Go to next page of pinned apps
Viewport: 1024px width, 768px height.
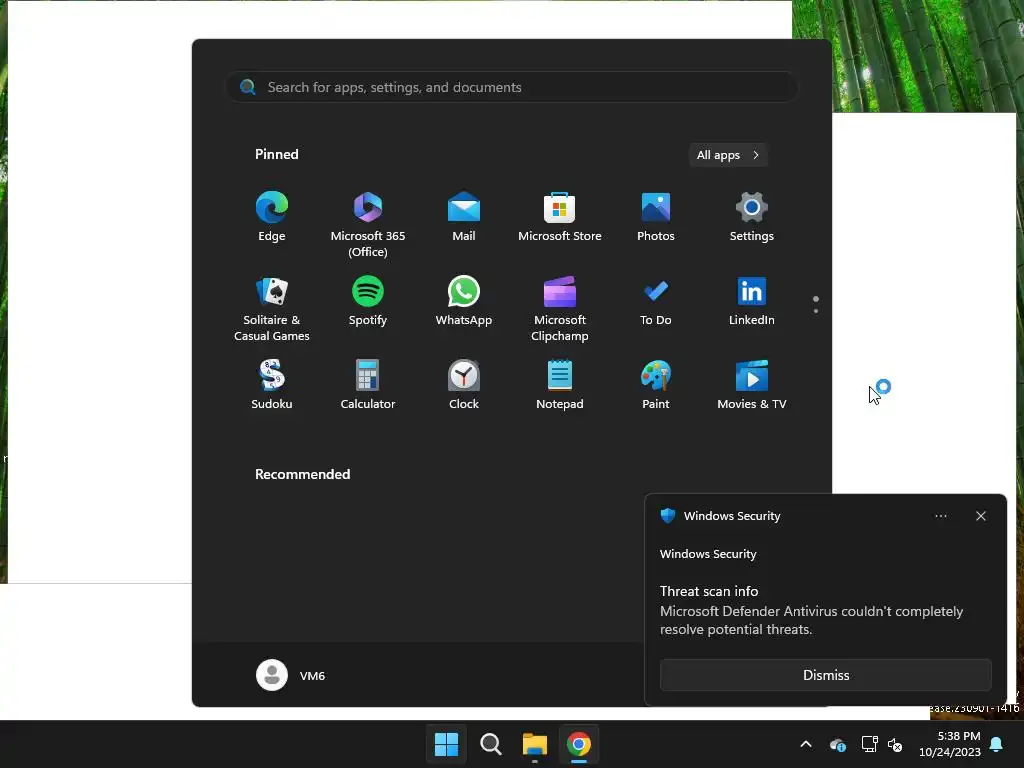coord(816,311)
